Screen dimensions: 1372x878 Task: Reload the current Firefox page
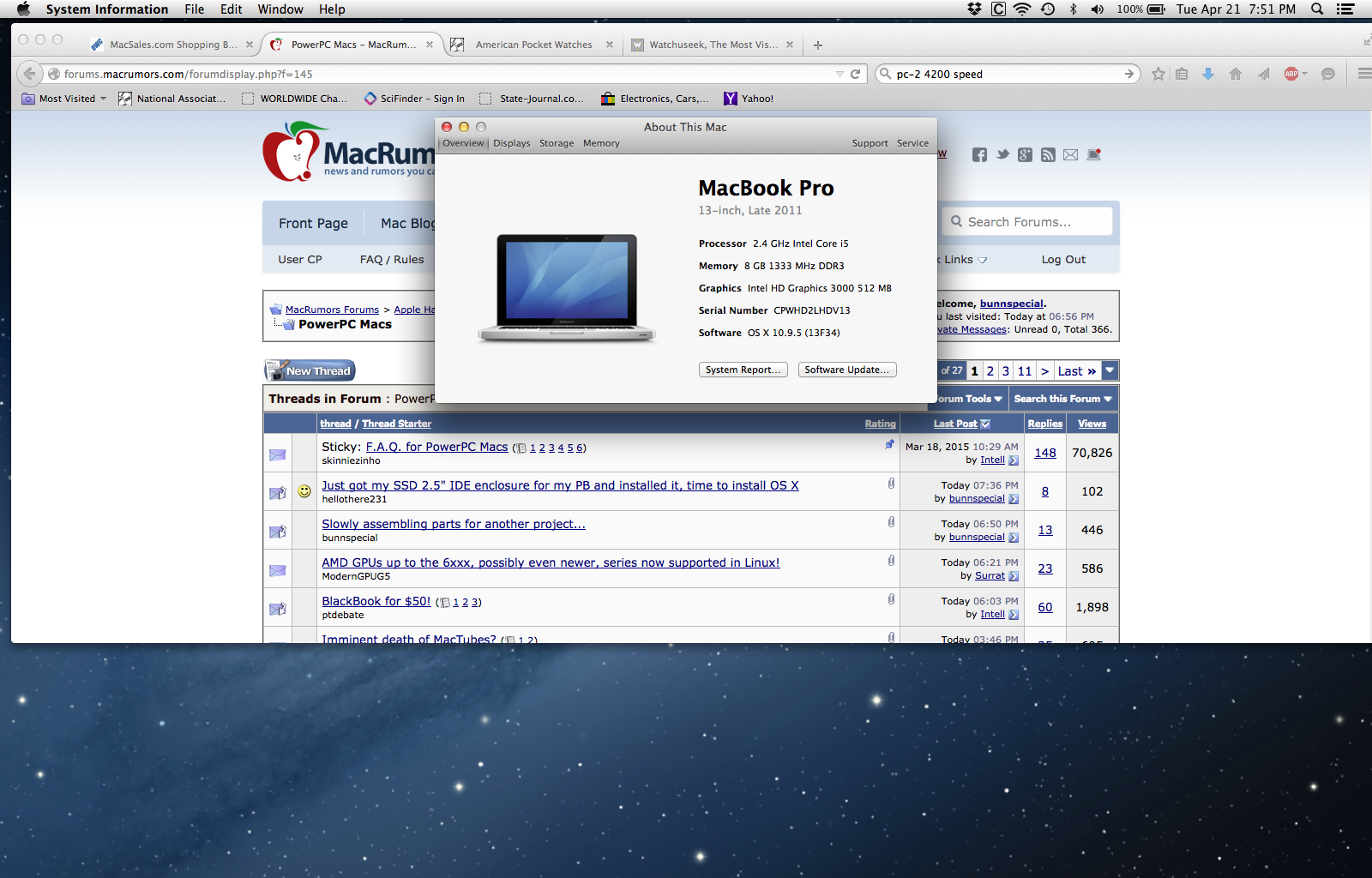tap(855, 74)
